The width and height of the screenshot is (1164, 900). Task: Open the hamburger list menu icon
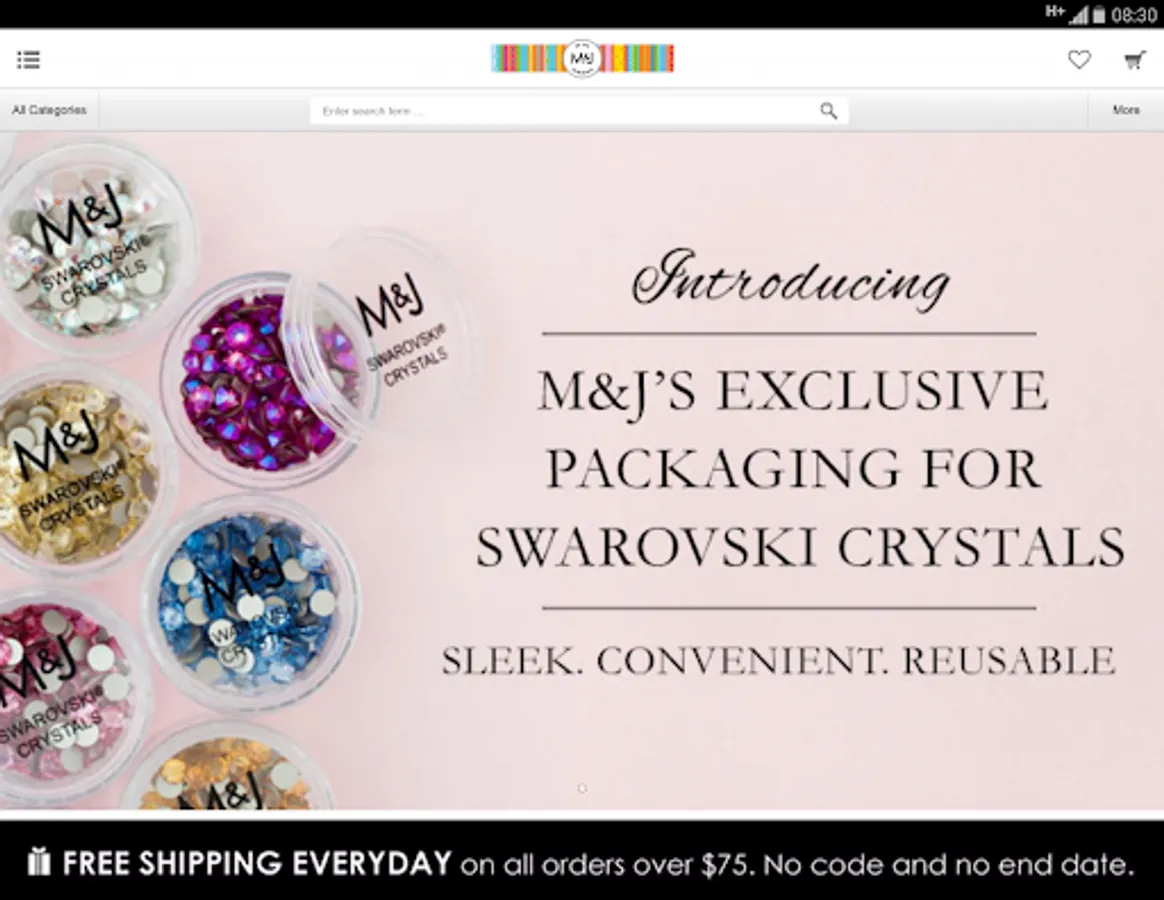tap(28, 59)
